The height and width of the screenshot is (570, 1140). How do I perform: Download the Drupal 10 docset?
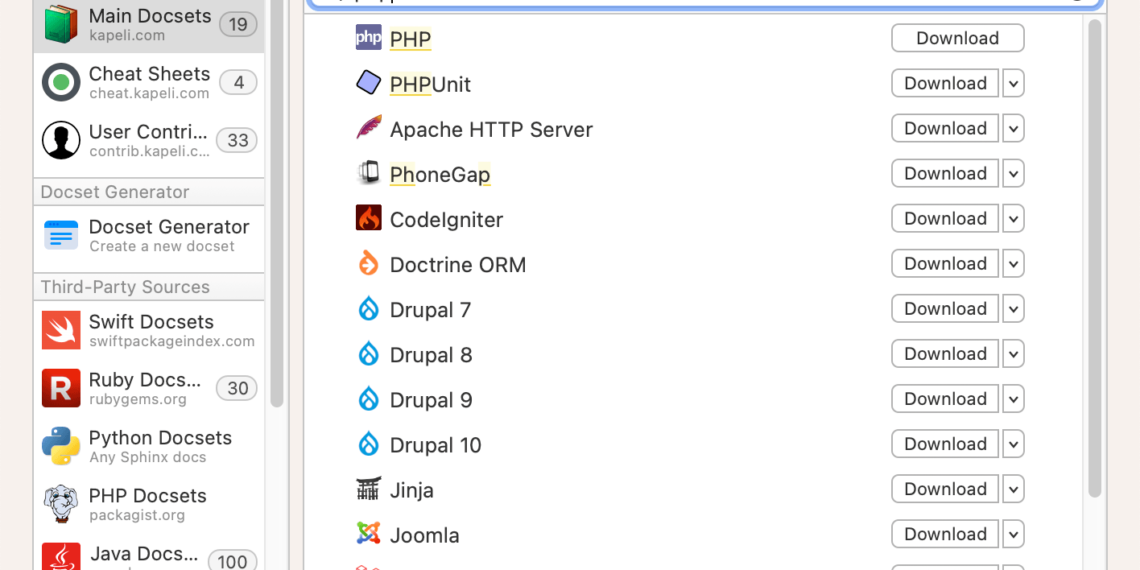(945, 443)
